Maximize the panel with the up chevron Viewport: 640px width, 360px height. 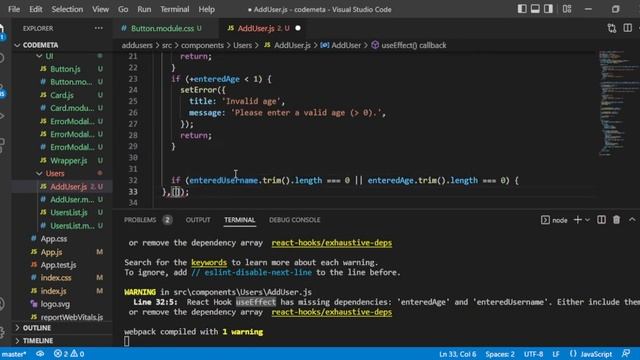pos(632,220)
